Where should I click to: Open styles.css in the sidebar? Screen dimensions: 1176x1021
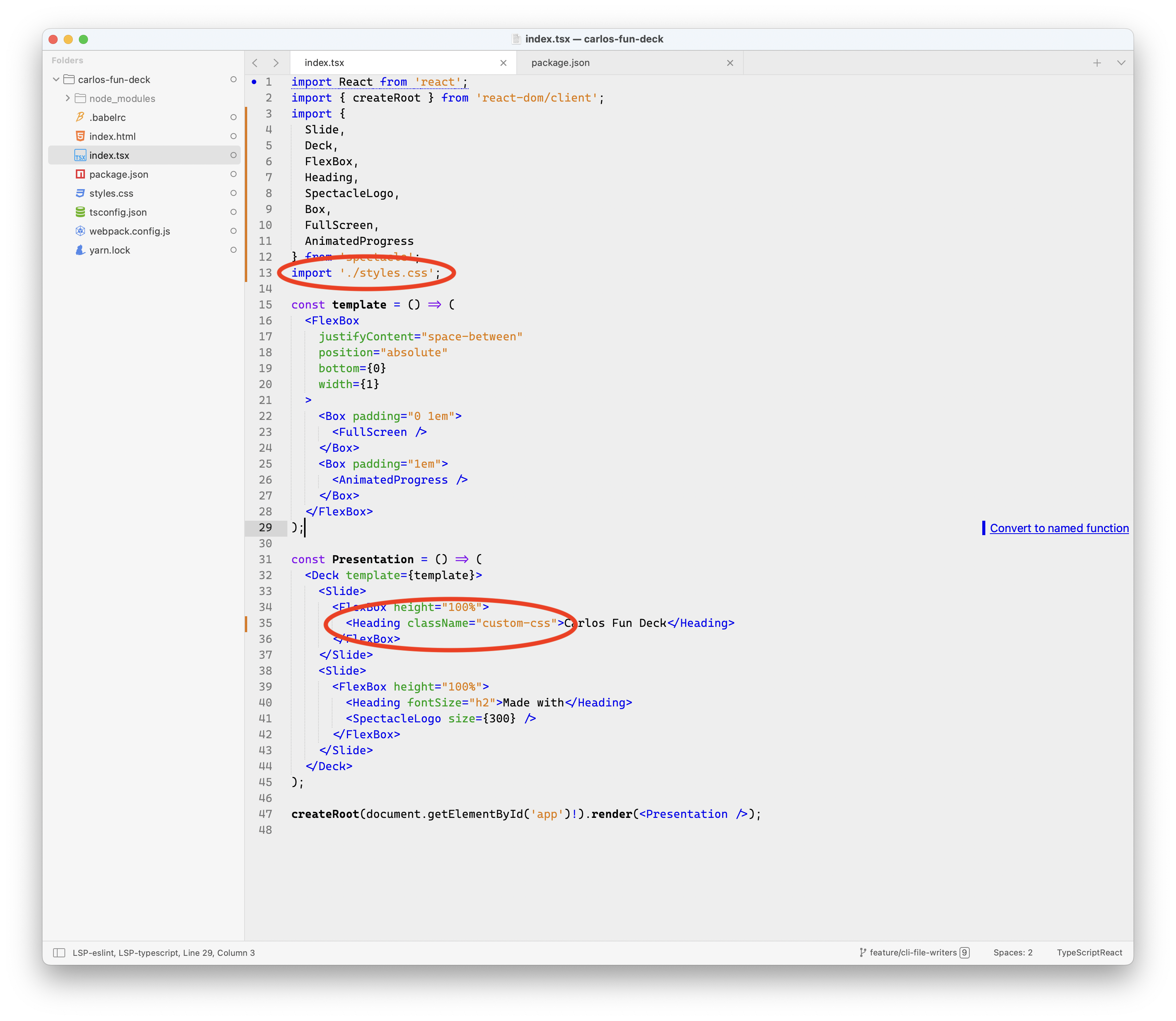coord(111,193)
